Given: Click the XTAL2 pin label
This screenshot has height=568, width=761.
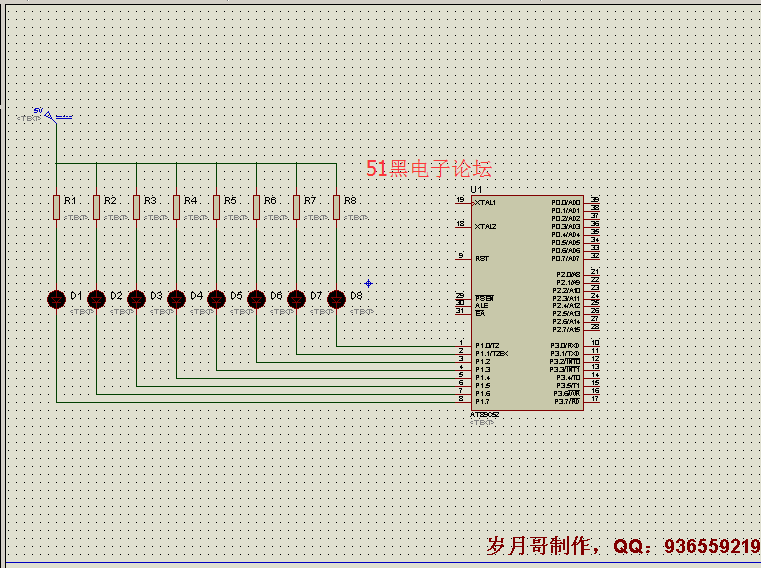Looking at the screenshot, I should click(x=485, y=226).
